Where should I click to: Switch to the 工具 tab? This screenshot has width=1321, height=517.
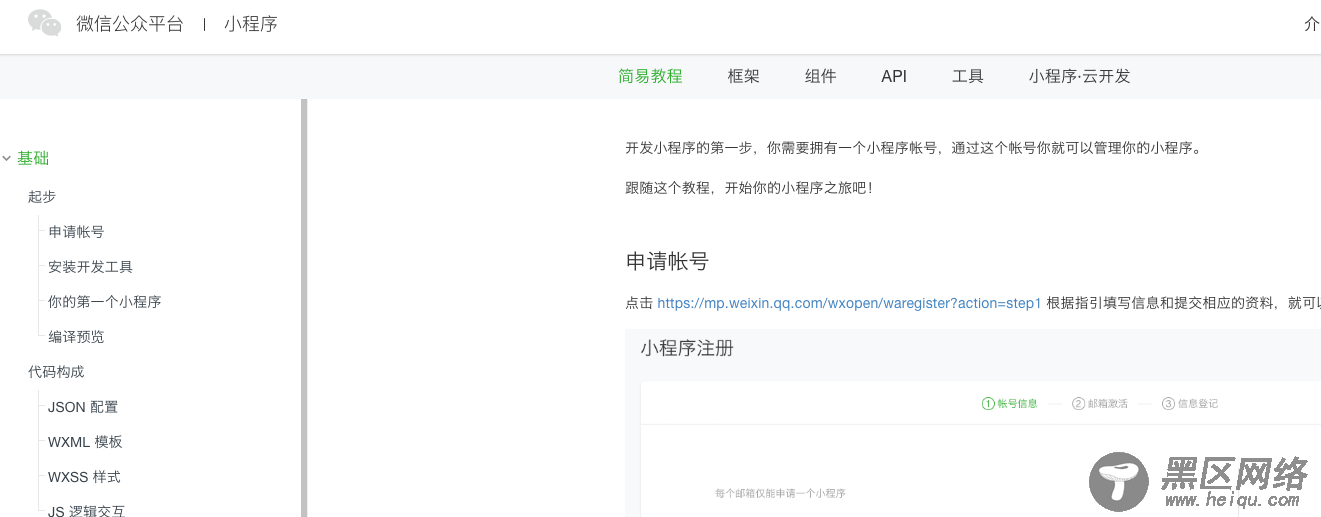(967, 76)
